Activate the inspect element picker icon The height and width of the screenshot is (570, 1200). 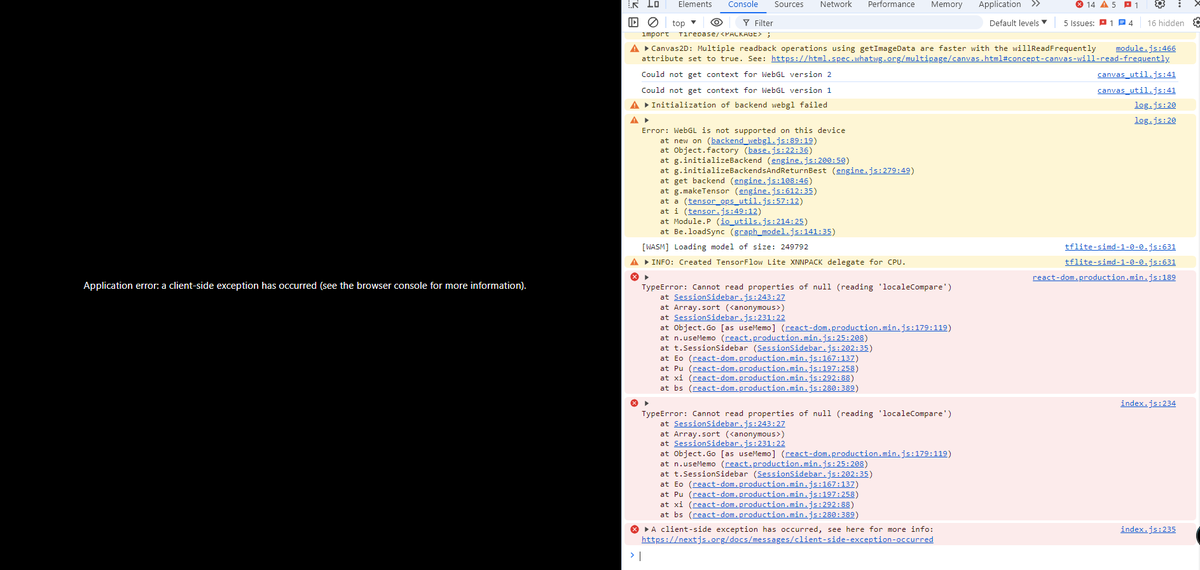633,5
